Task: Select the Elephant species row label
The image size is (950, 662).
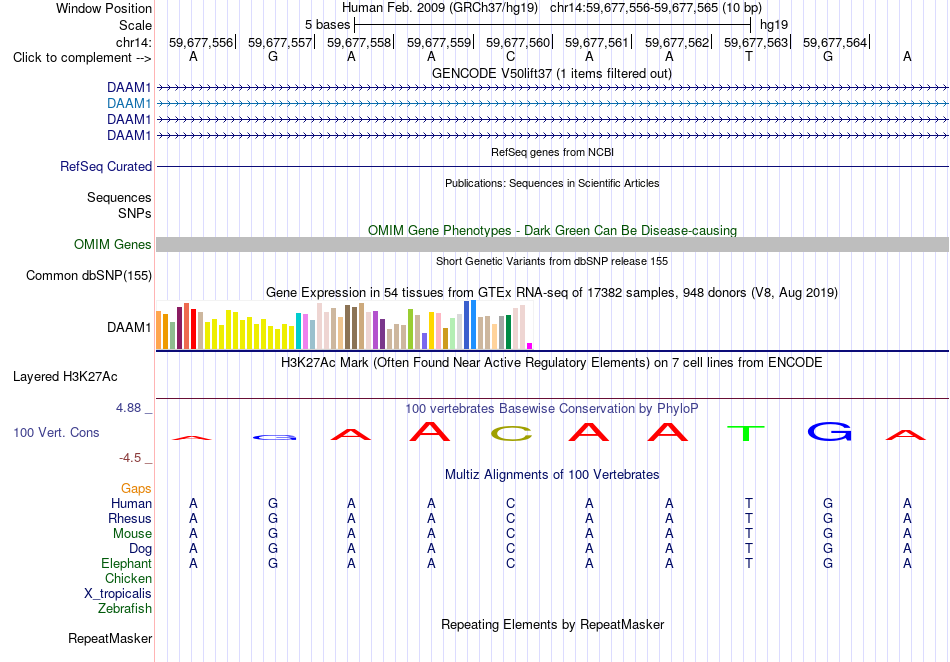Action: tap(127, 563)
